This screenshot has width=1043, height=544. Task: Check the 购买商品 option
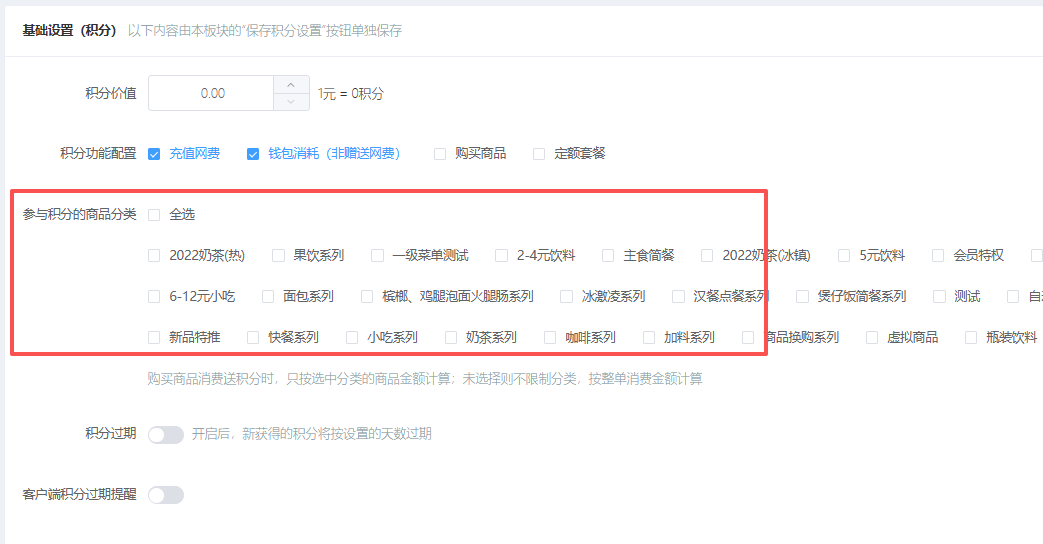440,154
